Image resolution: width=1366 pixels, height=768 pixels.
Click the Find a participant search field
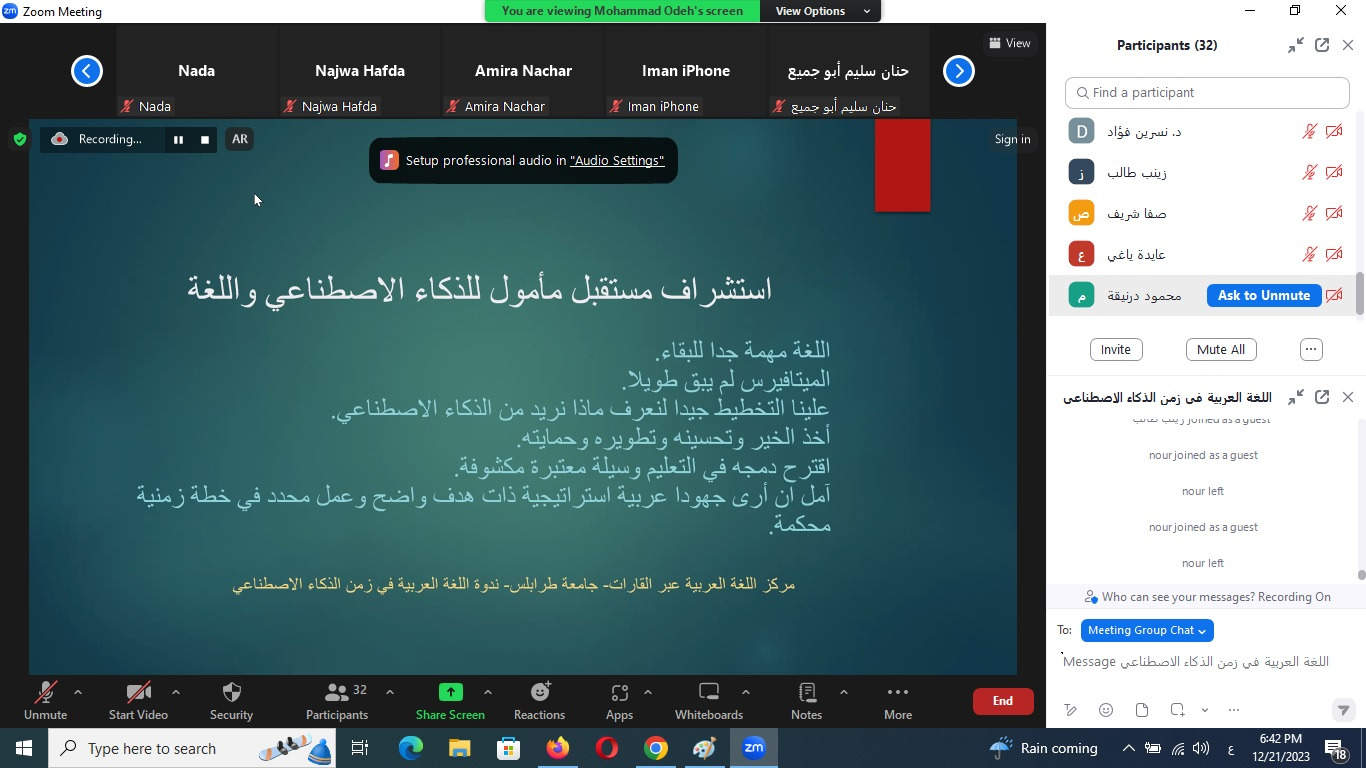1207,93
